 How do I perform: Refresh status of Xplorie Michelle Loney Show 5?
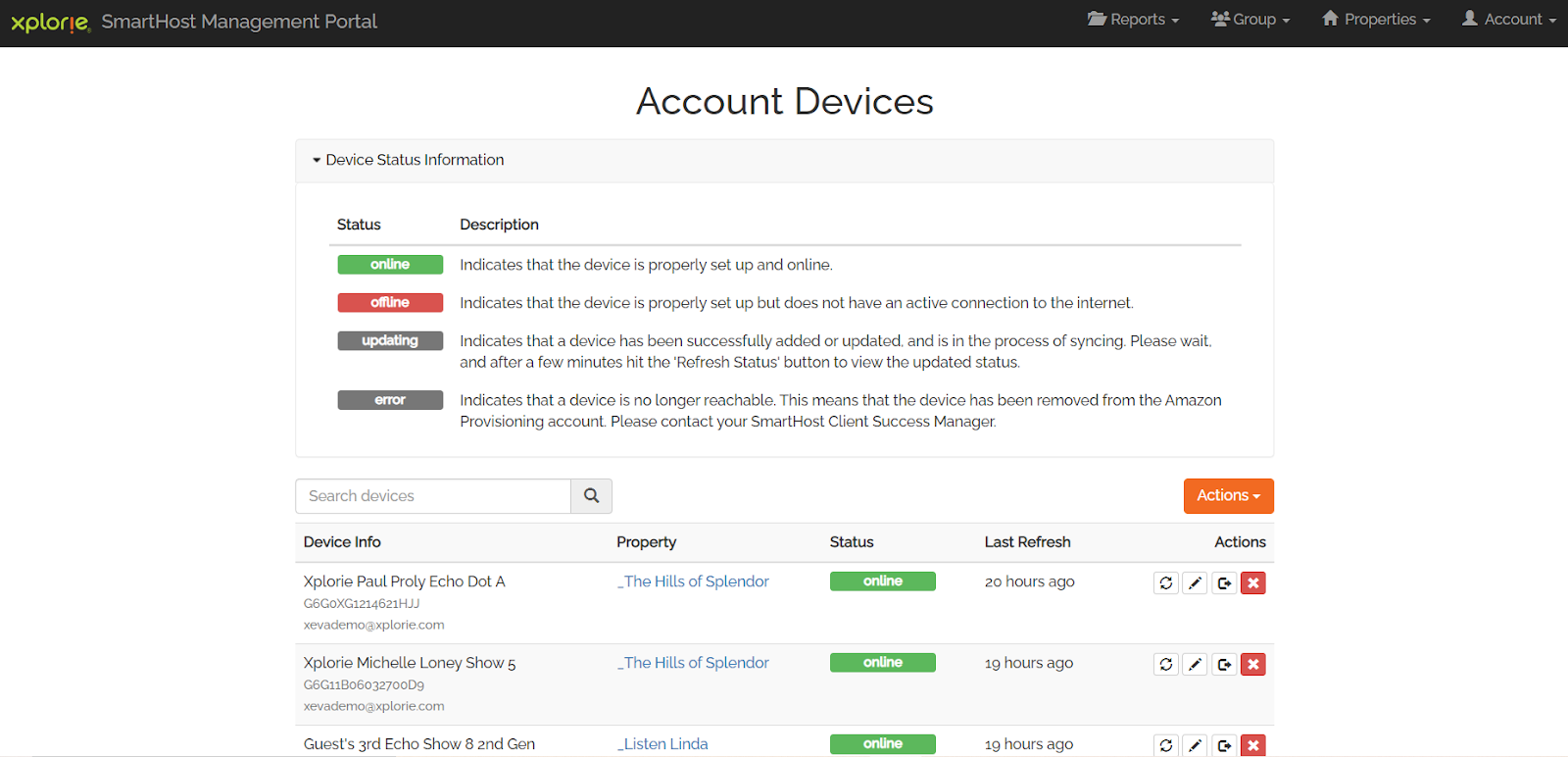click(x=1166, y=665)
